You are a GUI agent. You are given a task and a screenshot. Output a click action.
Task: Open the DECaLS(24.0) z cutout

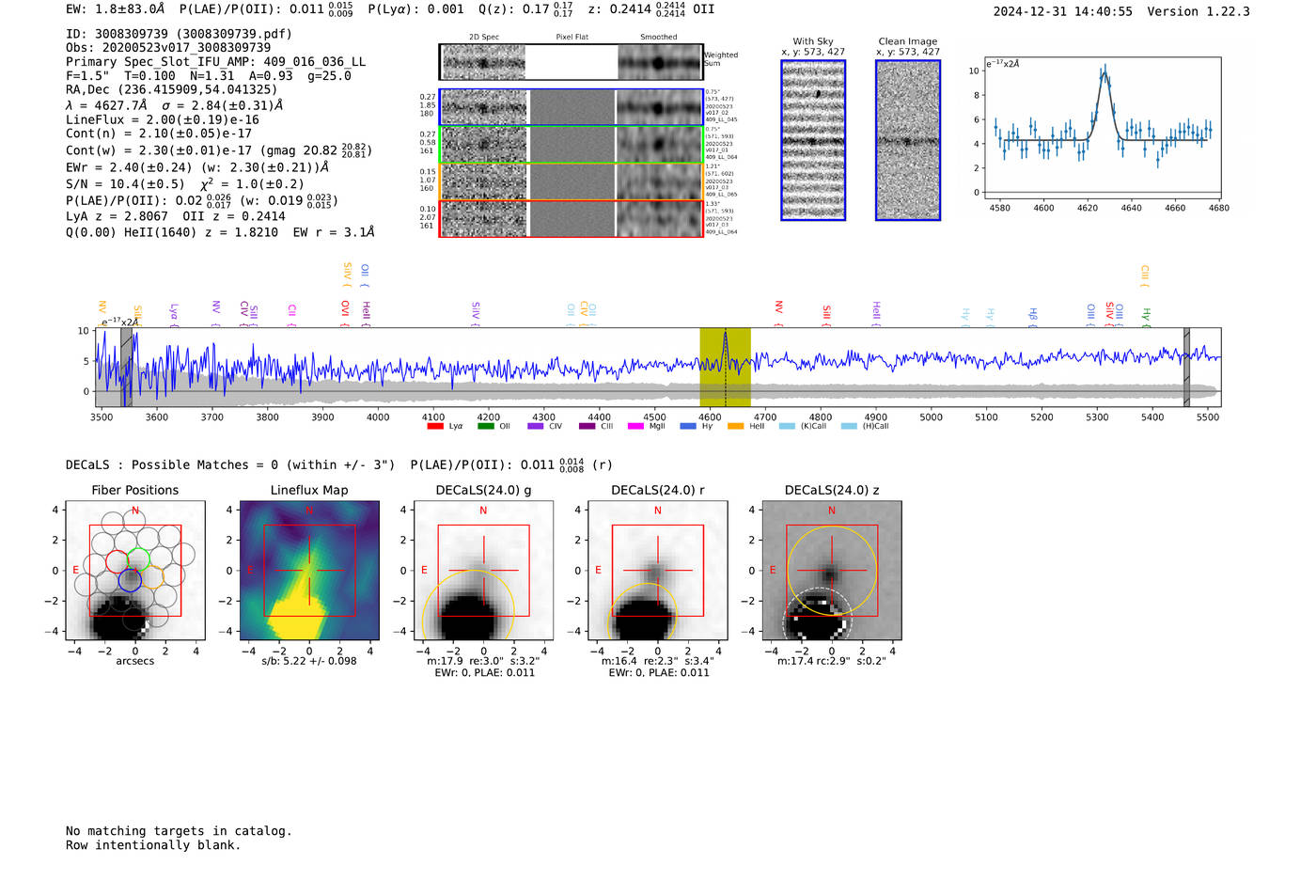832,571
